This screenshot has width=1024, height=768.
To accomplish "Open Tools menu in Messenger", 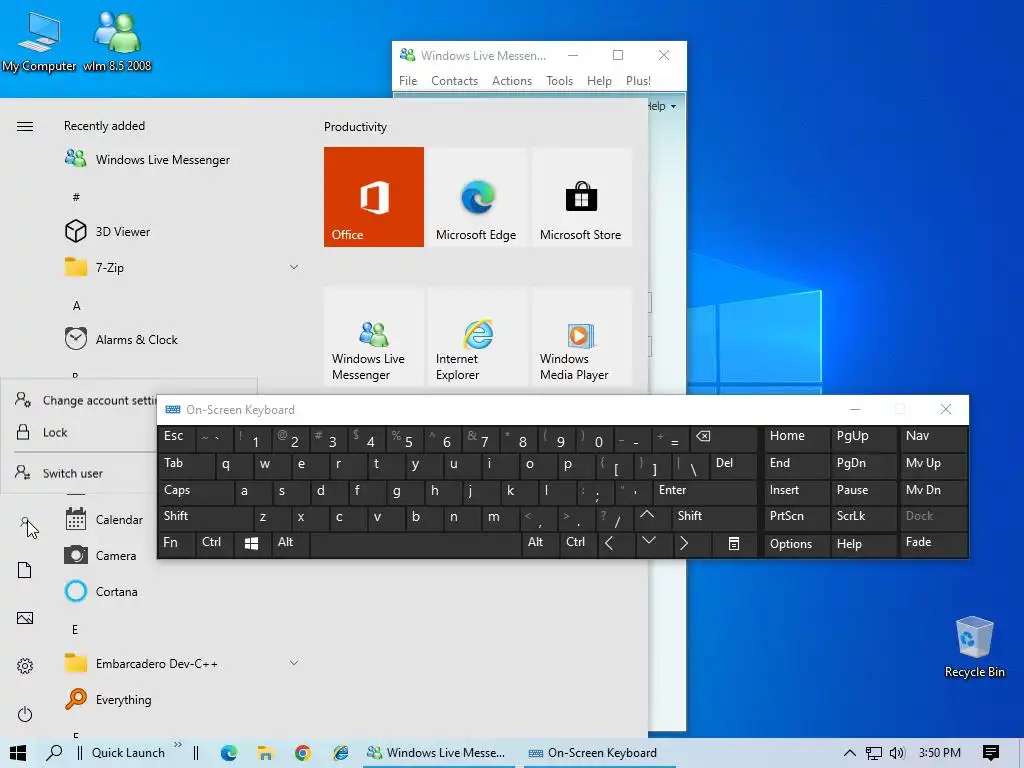I will (560, 80).
